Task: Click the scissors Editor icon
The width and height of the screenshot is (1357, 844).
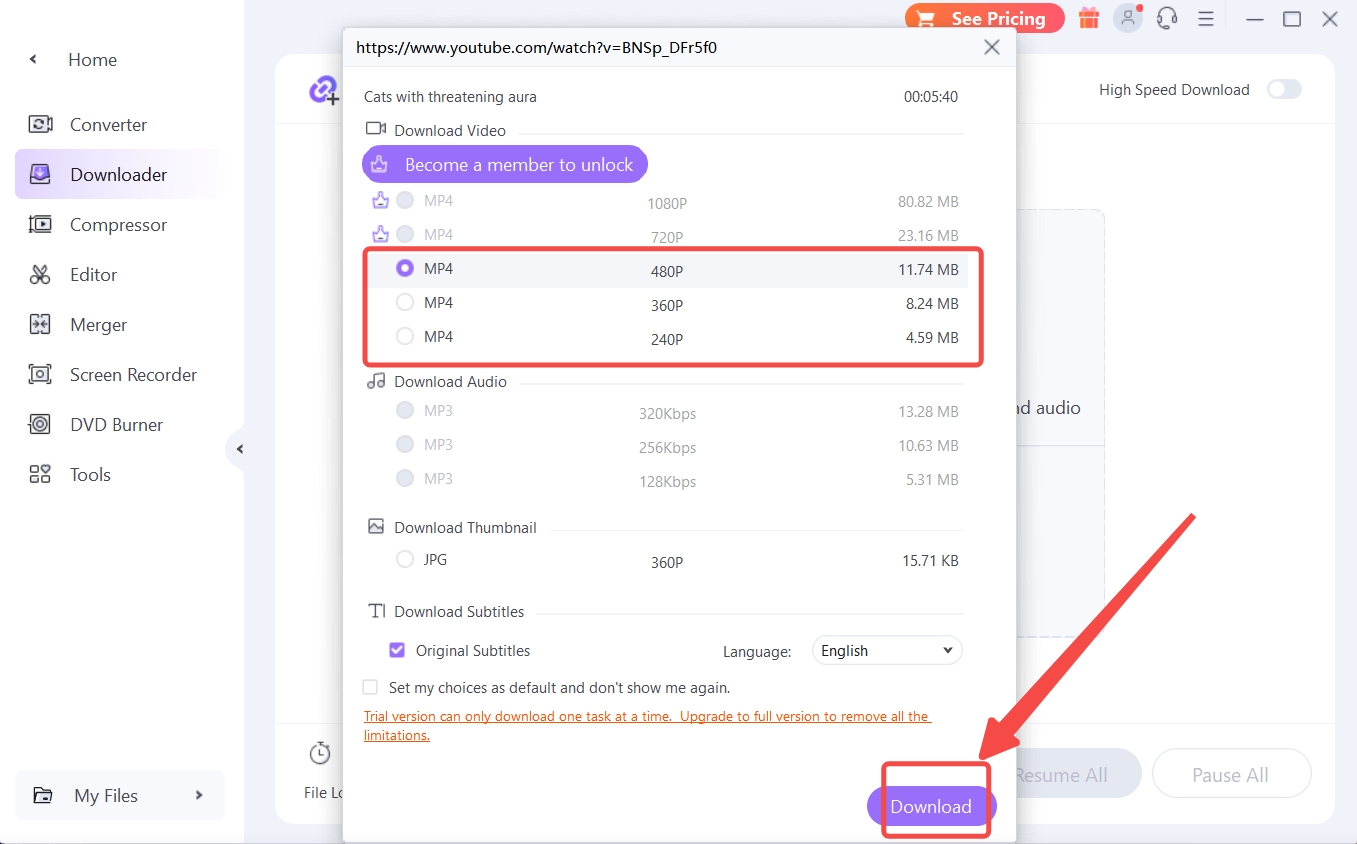Action: [x=40, y=275]
